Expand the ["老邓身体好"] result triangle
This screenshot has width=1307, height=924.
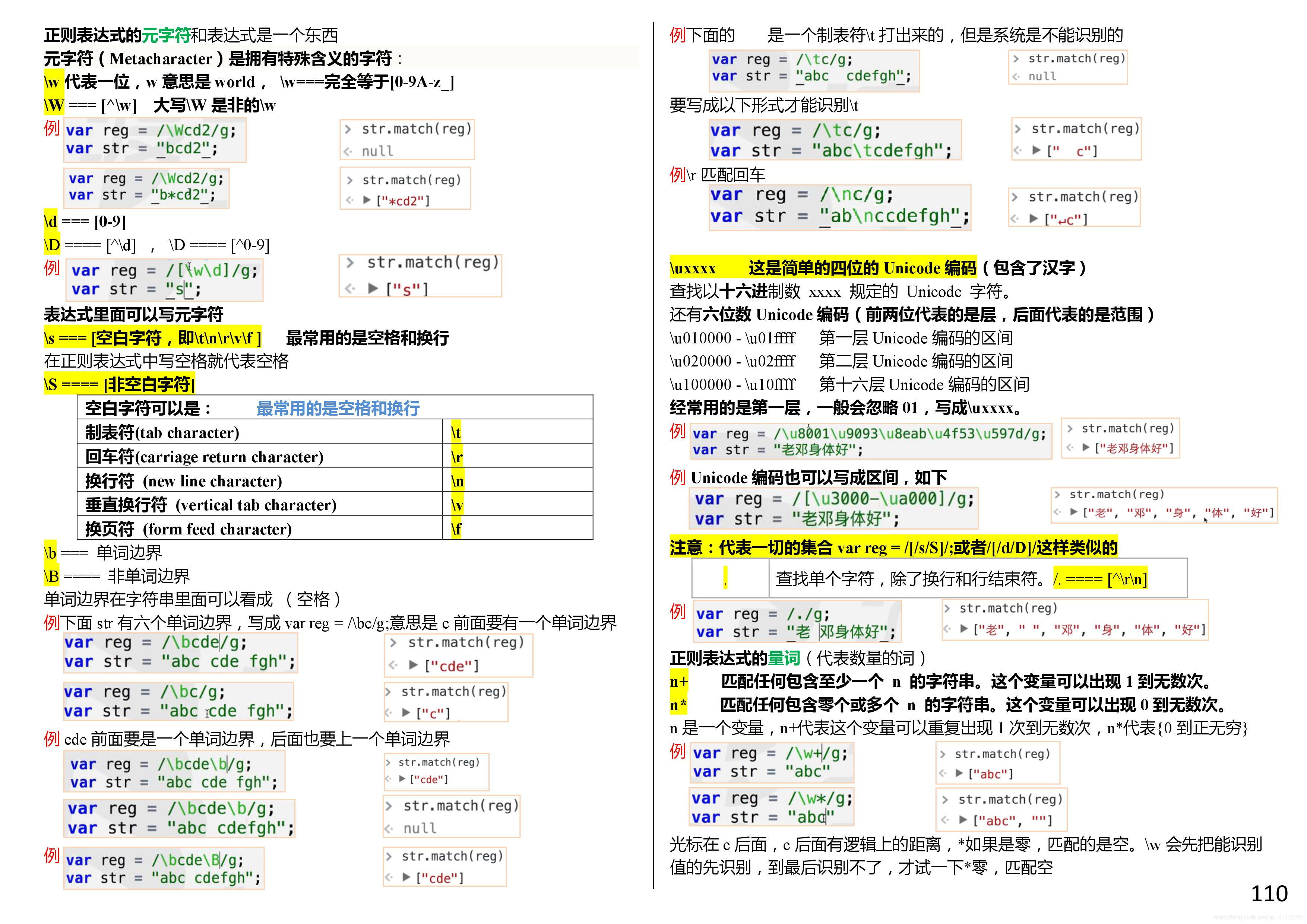(1086, 448)
